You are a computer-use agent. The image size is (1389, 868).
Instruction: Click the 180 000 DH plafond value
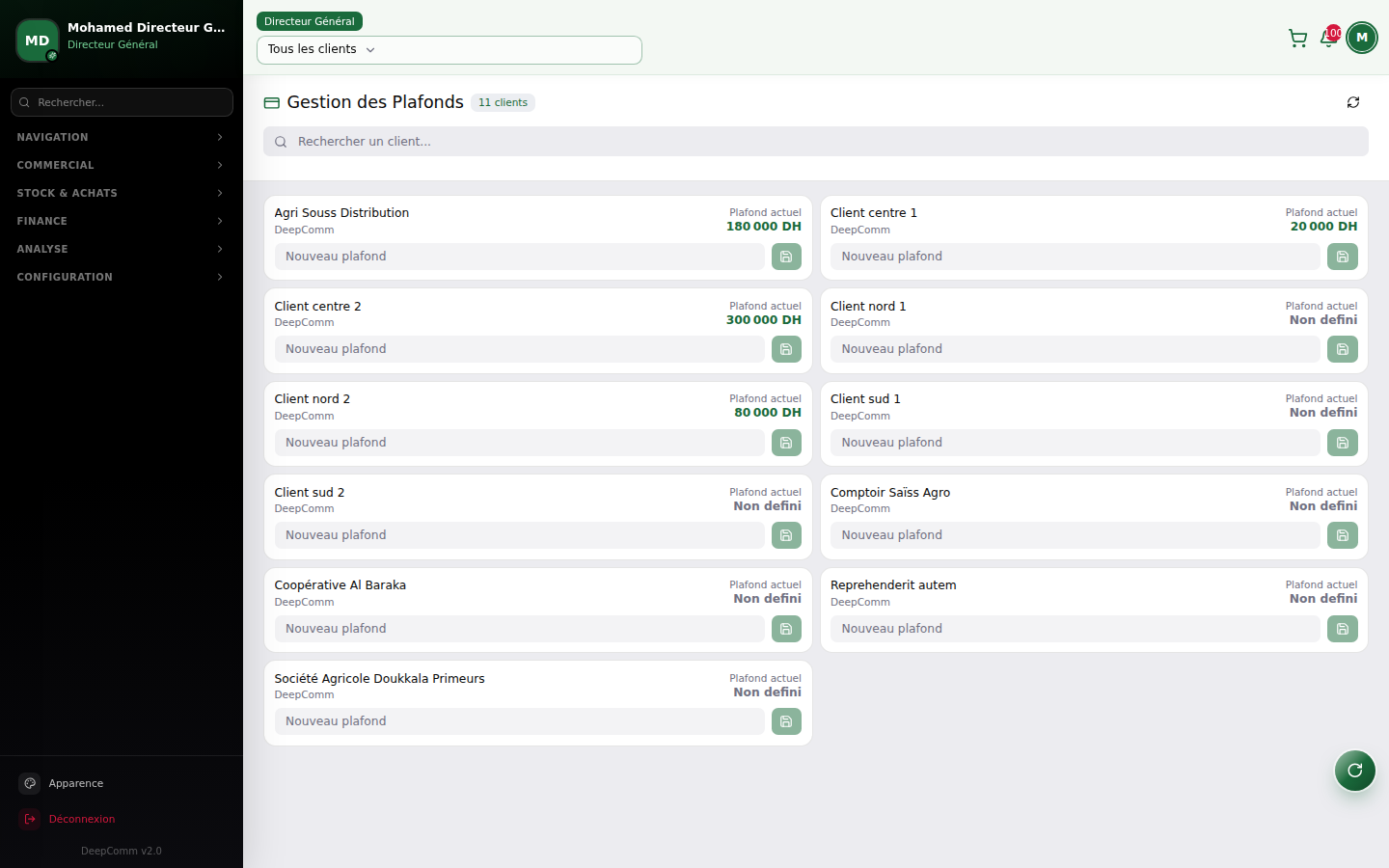pos(764,227)
